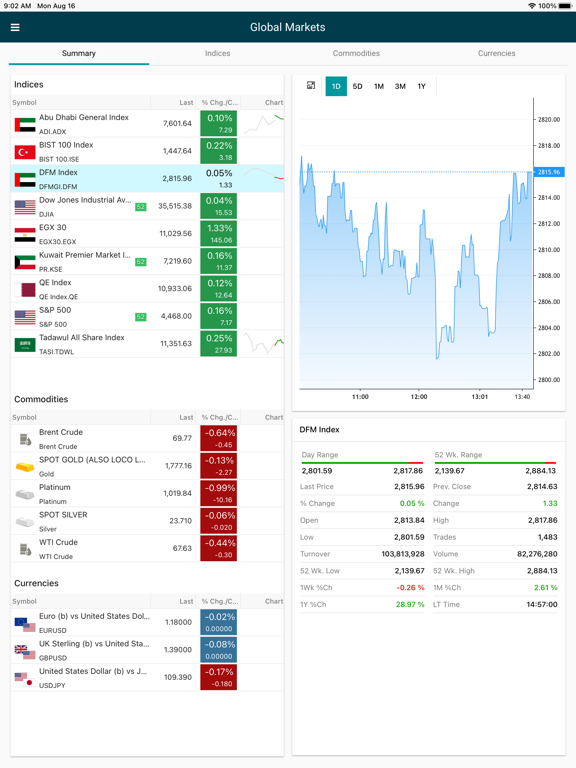The width and height of the screenshot is (576, 768).
Task: Select the Dow Jones Industrial Average row
Action: 147,206
